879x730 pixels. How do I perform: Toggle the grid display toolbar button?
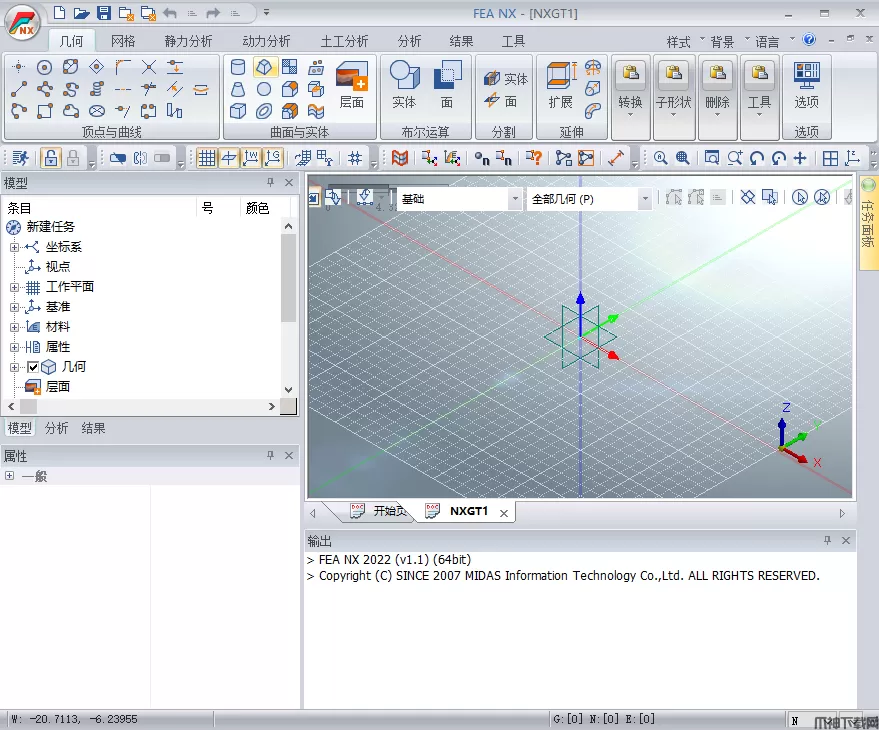click(x=206, y=158)
